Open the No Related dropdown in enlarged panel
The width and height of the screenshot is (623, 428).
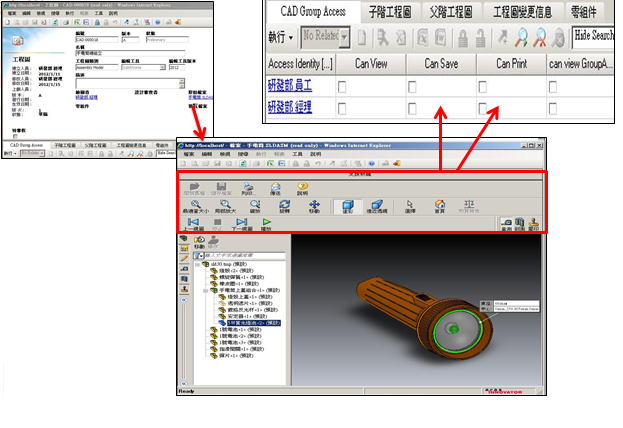345,38
